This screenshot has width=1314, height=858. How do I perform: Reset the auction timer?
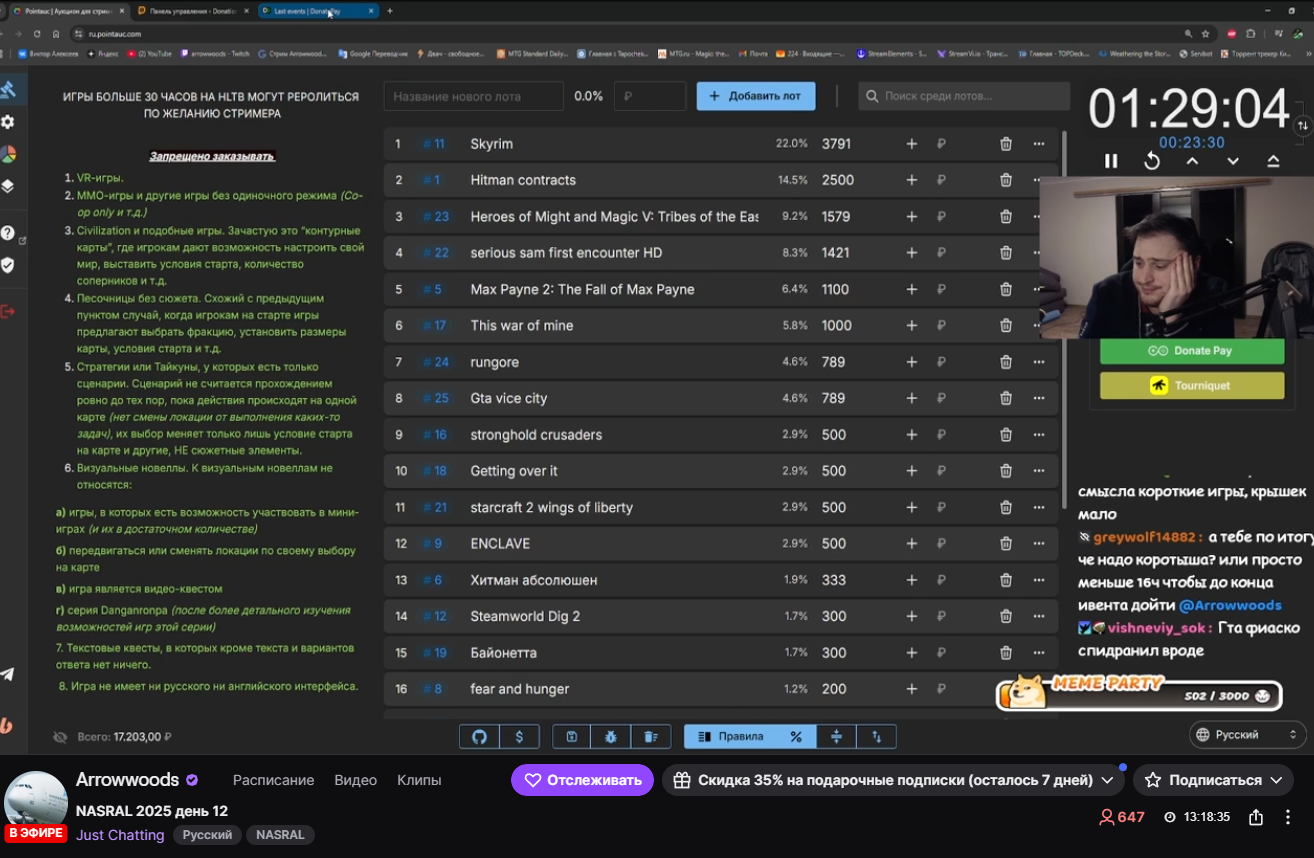tap(1152, 161)
